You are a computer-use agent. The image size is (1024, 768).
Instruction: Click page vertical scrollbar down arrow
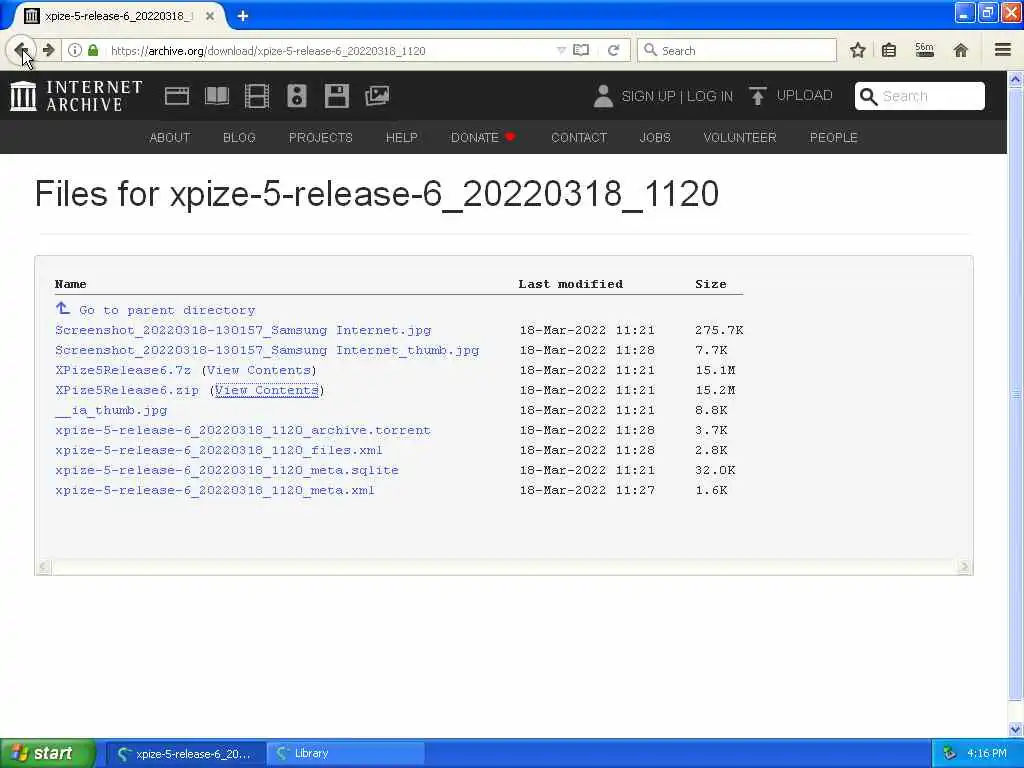(x=1016, y=729)
